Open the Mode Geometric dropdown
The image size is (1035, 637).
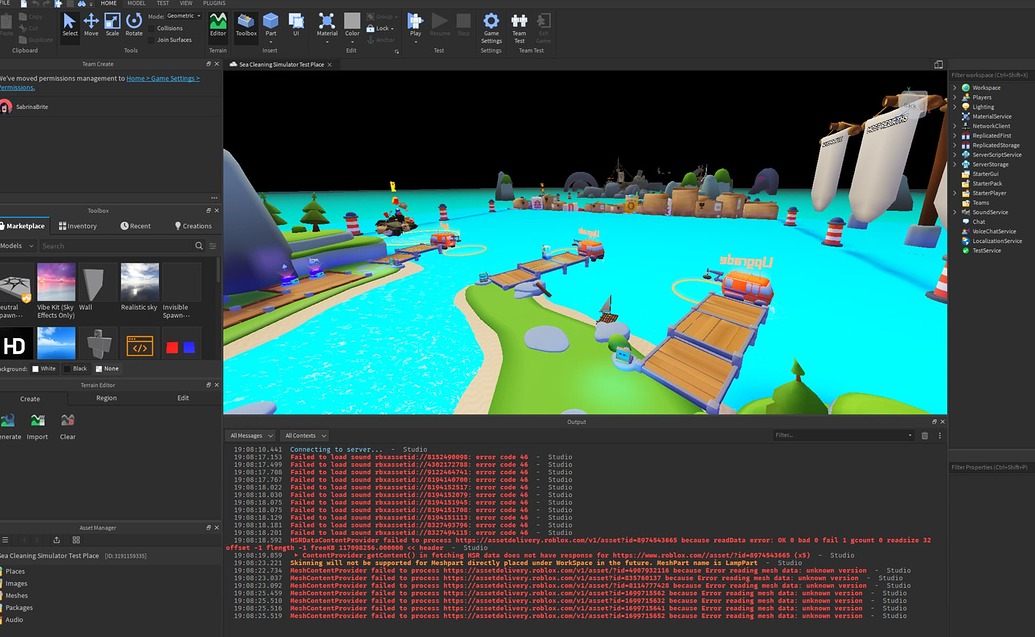pyautogui.click(x=184, y=16)
